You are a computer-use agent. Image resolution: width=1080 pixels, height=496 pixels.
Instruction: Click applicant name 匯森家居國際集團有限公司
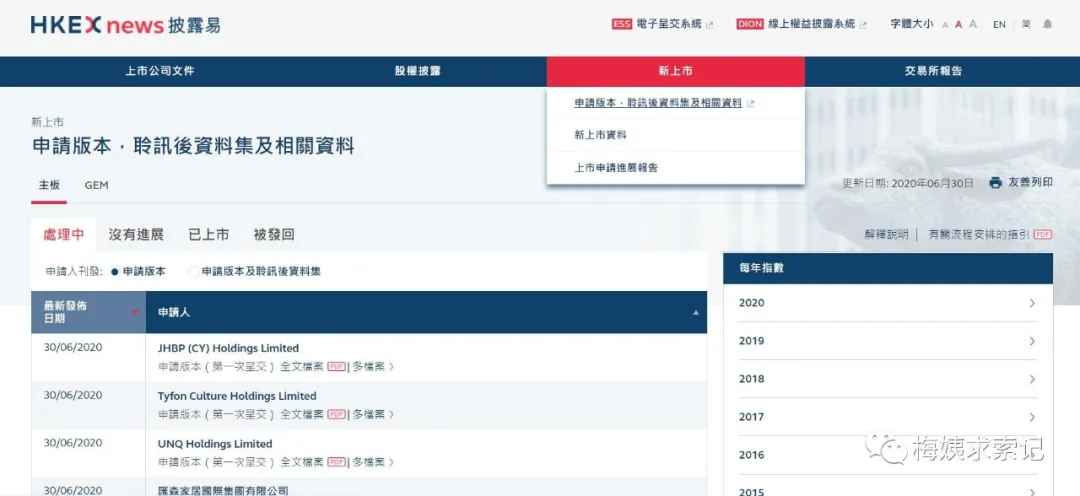222,490
